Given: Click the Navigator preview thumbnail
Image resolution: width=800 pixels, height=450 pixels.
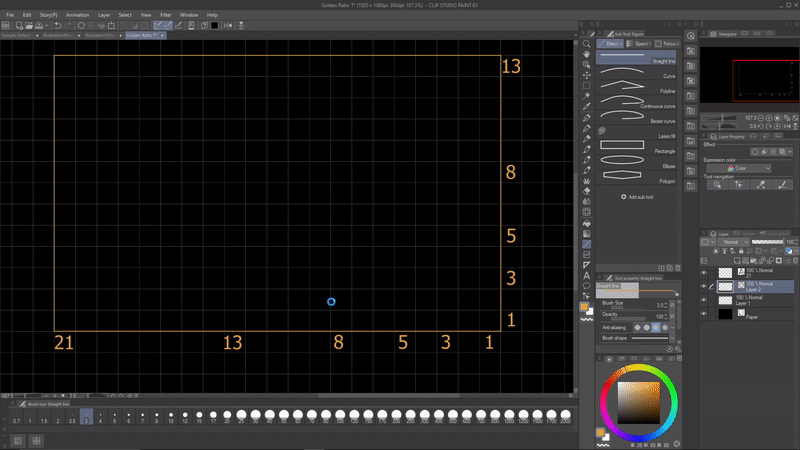Looking at the screenshot, I should (x=749, y=74).
